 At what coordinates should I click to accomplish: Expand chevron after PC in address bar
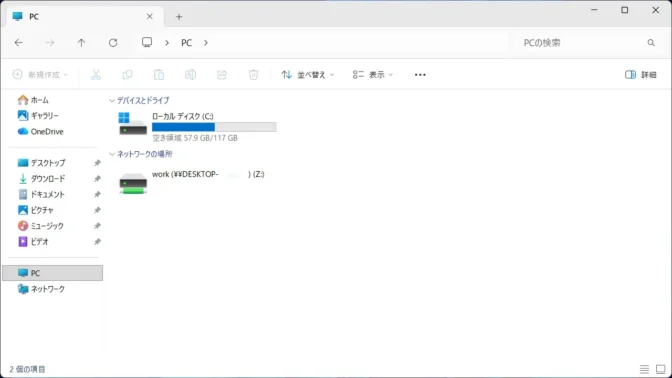tap(206, 42)
